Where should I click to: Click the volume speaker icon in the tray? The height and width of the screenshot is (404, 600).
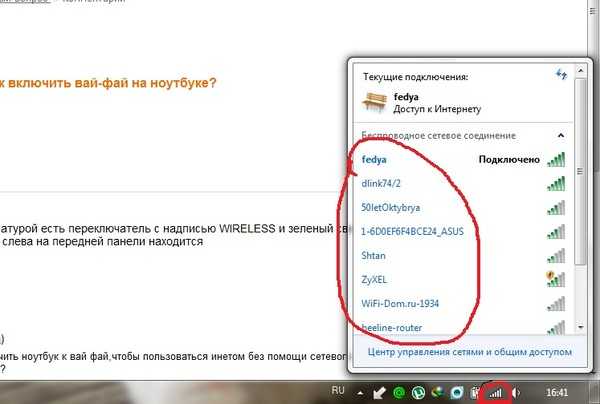[x=516, y=393]
